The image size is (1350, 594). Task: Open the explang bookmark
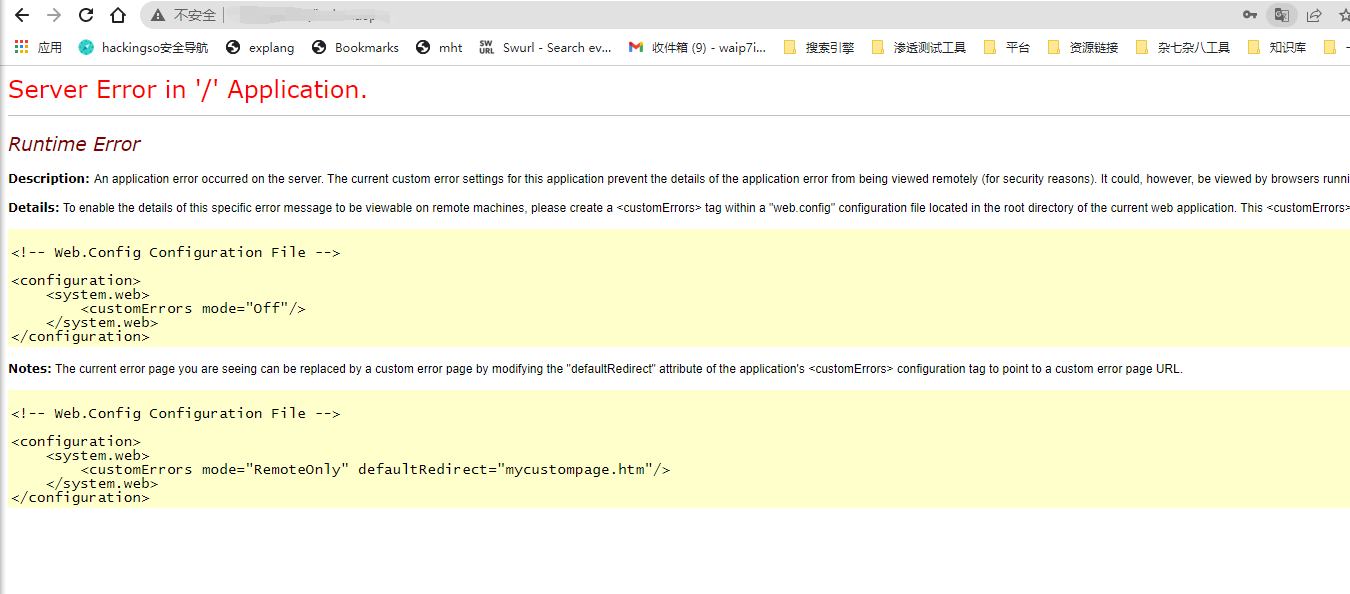click(x=260, y=47)
